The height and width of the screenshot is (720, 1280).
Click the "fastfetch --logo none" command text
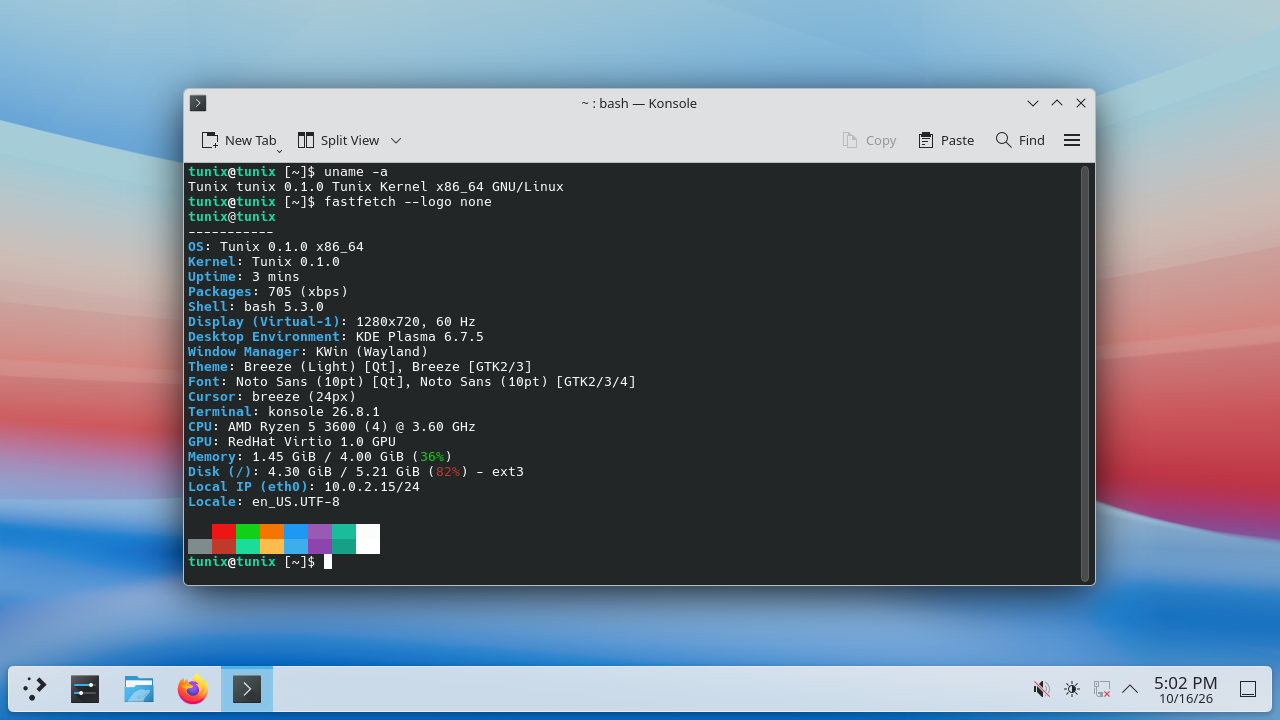[x=408, y=202]
